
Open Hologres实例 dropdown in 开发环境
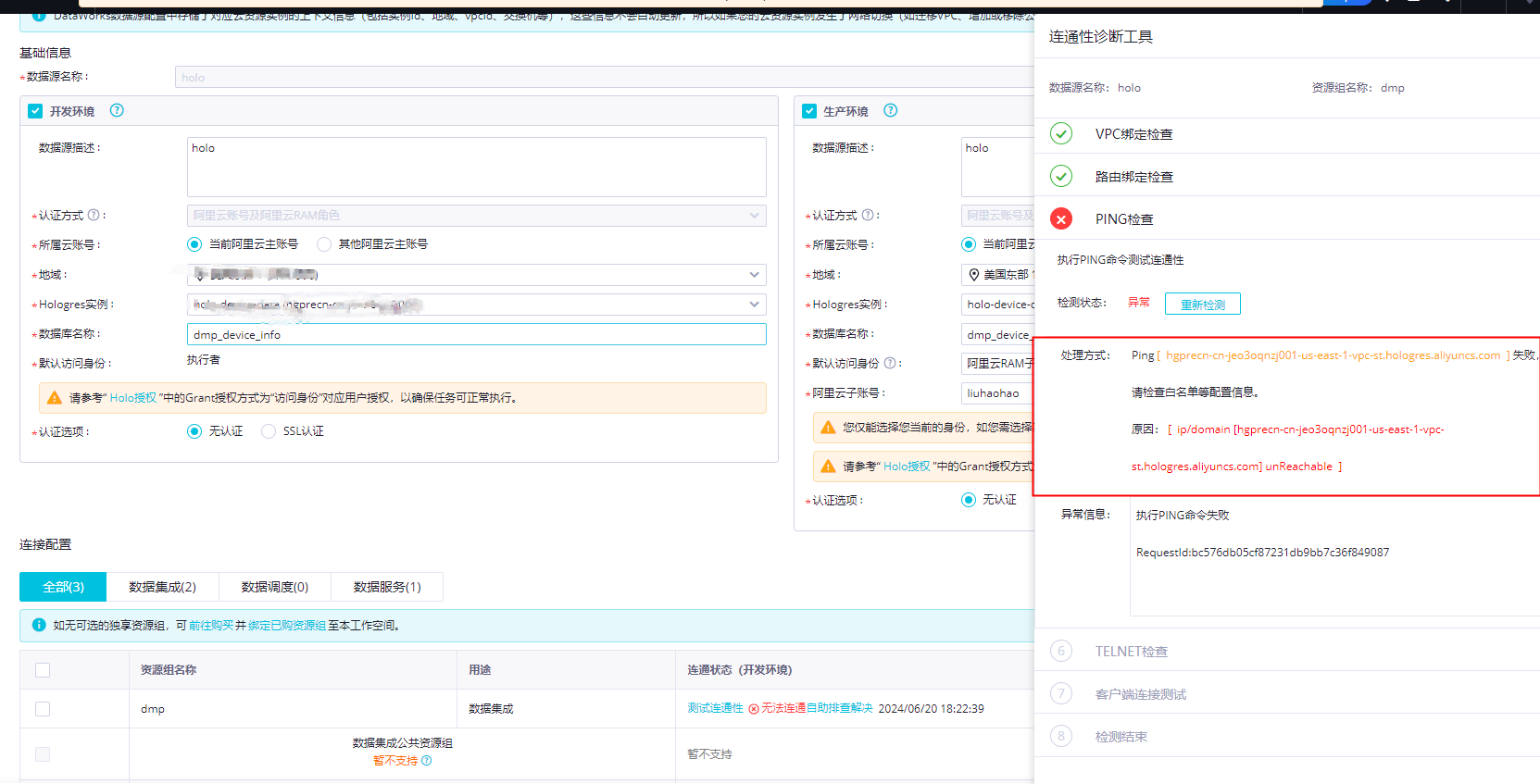(476, 305)
